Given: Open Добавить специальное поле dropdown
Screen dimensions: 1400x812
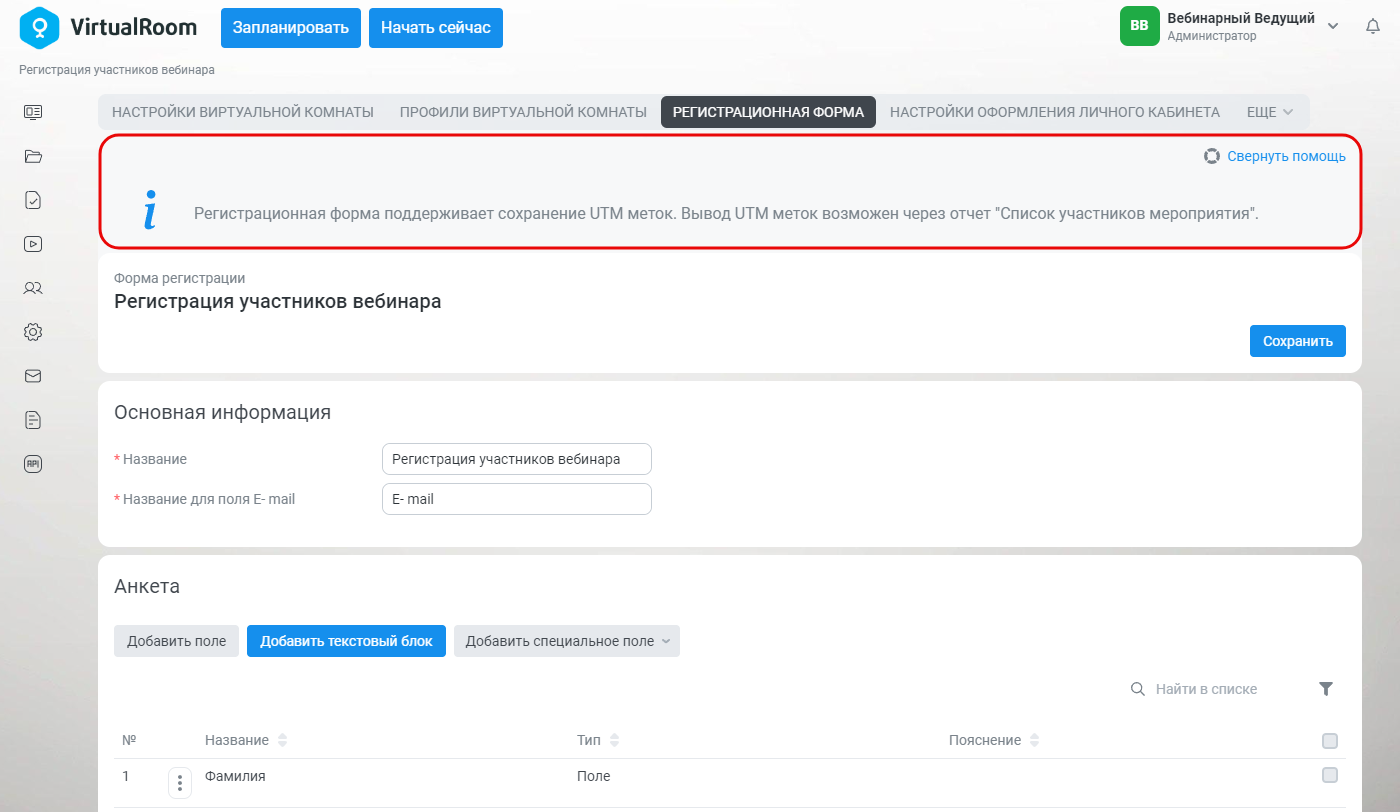Looking at the screenshot, I should (x=567, y=641).
